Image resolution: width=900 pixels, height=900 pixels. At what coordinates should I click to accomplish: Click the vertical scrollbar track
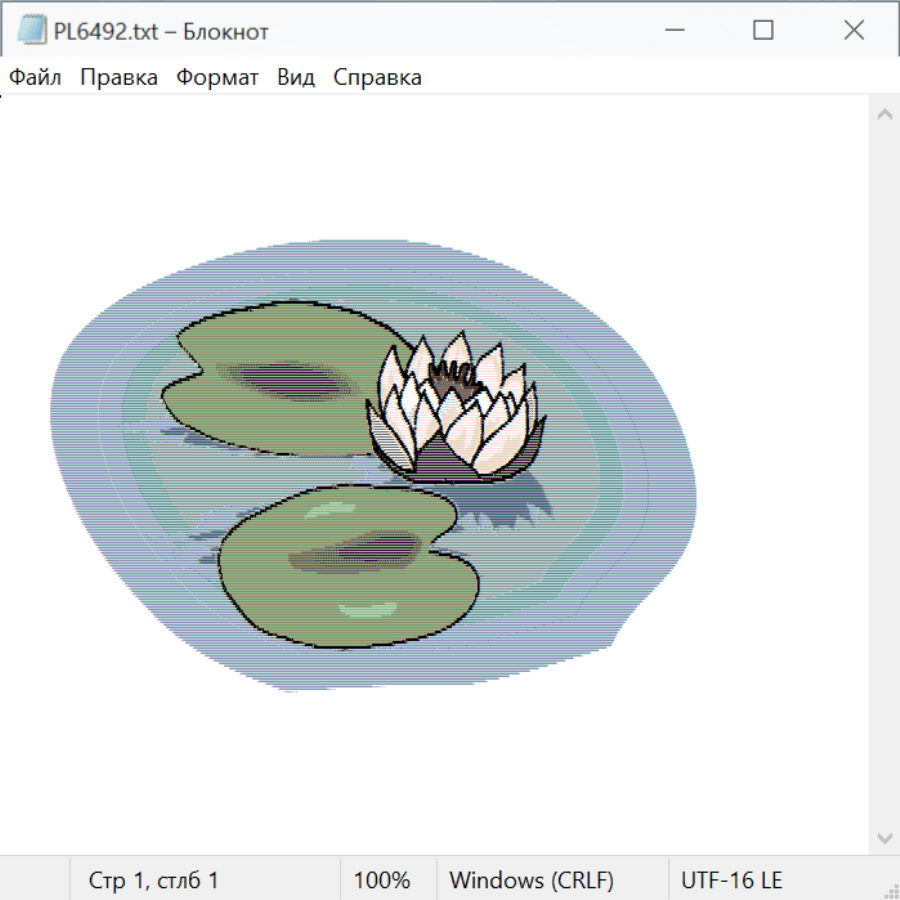pos(884,476)
